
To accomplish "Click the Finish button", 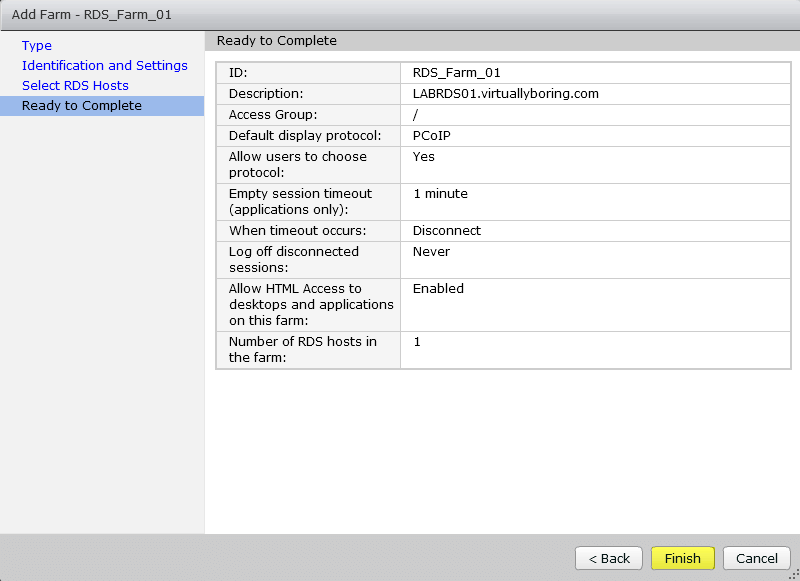I will [682, 558].
